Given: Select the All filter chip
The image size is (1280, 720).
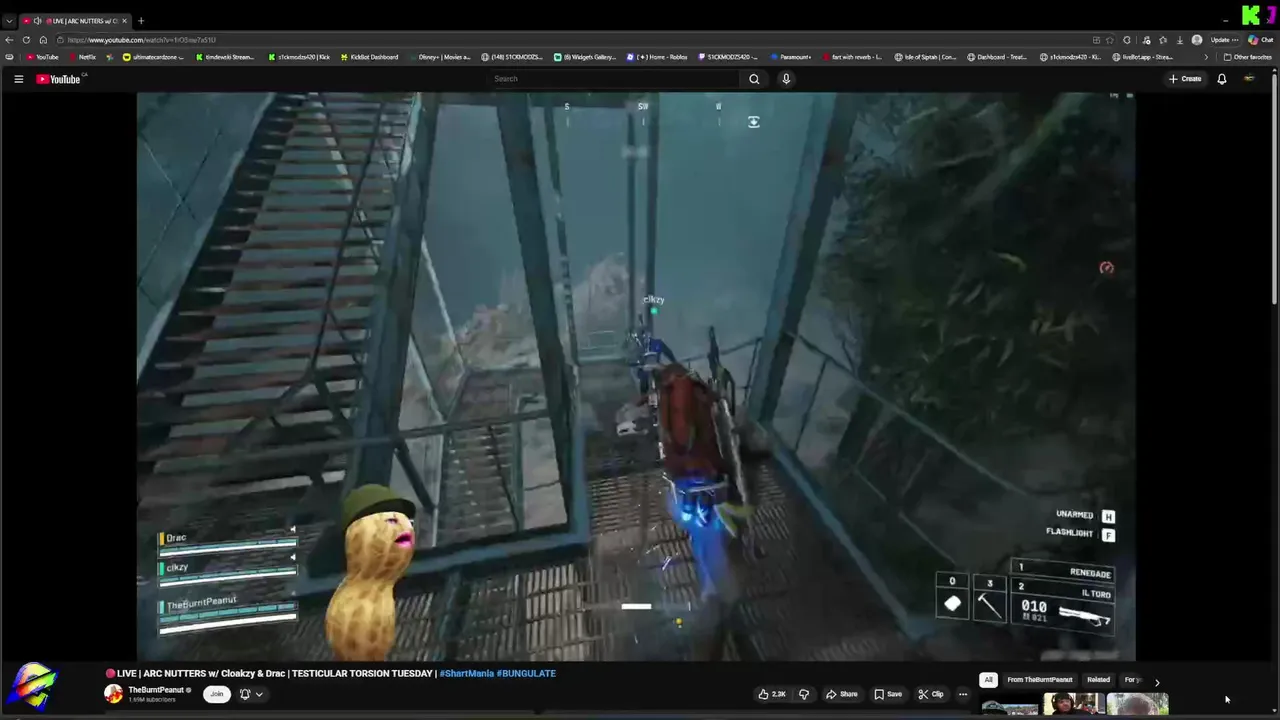Looking at the screenshot, I should click(988, 680).
